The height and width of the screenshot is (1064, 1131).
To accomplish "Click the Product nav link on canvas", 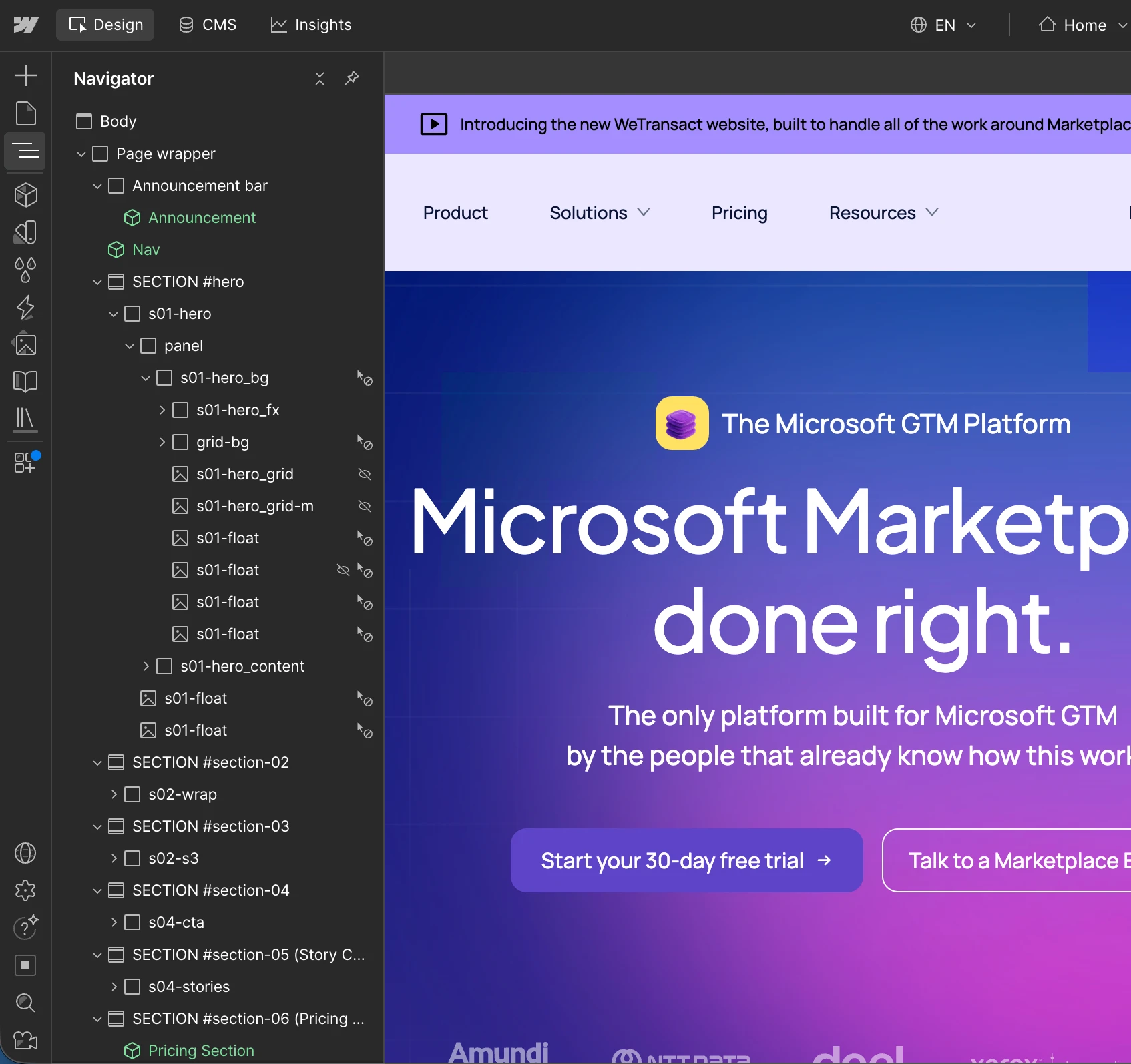I will 455,213.
